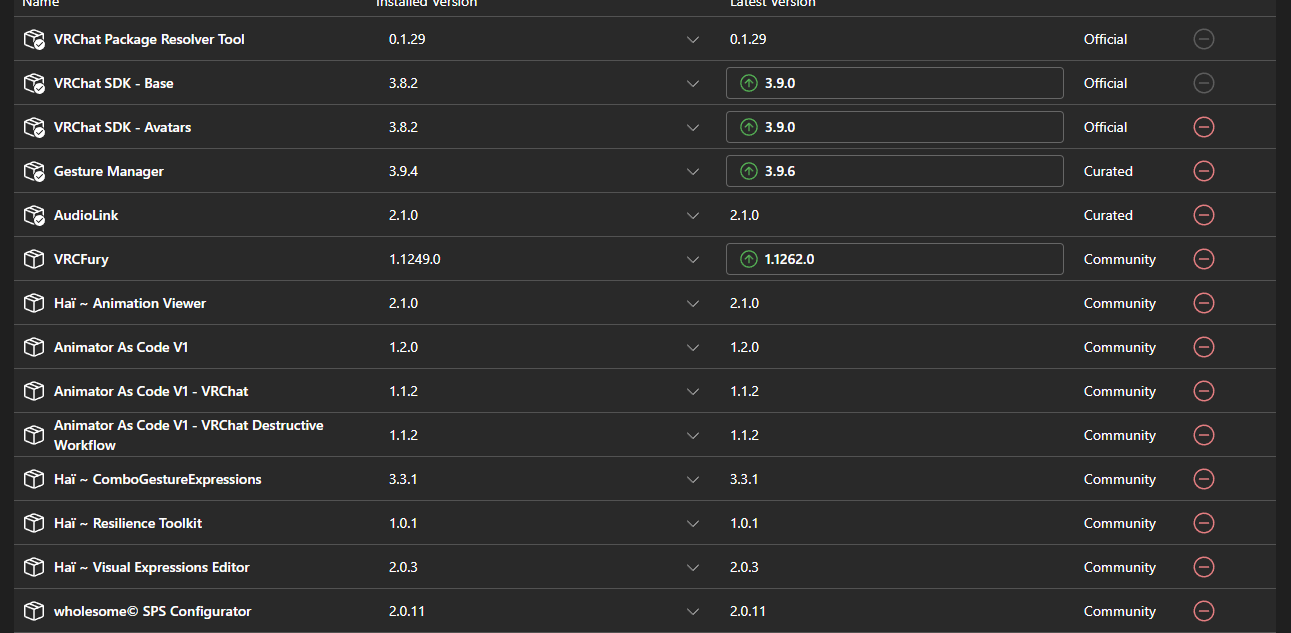Open VRCFury installed version dropdown
Image resolution: width=1291 pixels, height=633 pixels.
pos(693,259)
